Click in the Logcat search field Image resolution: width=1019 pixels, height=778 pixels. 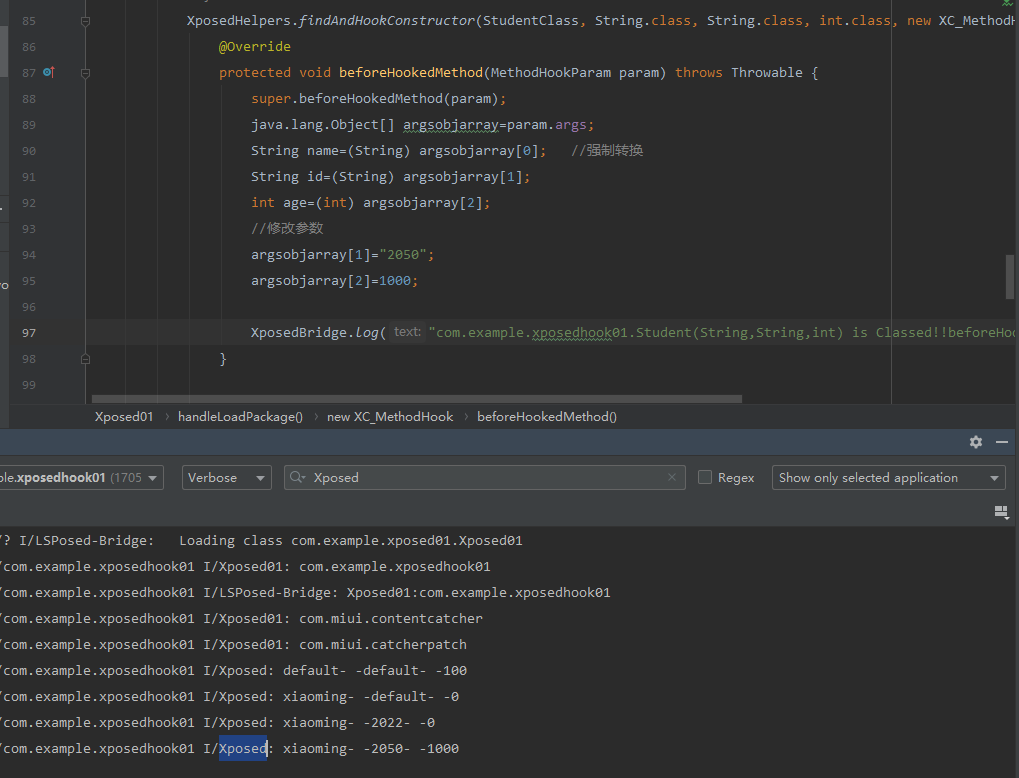tap(484, 477)
